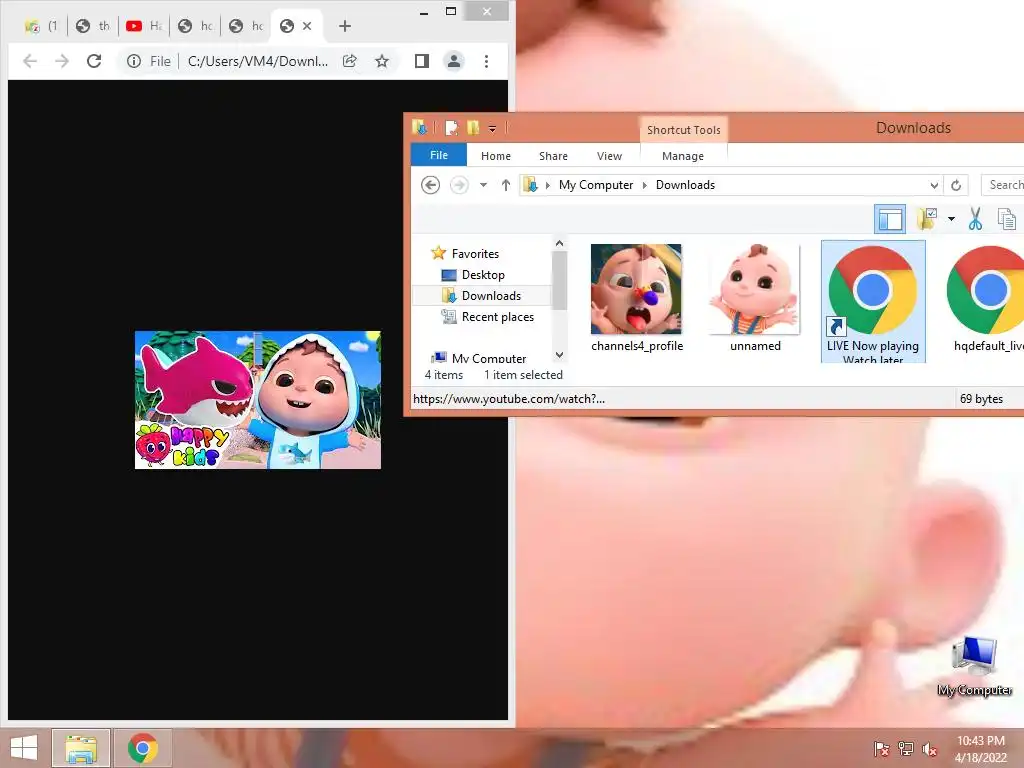Open dropdown next to folder options icon
Image resolution: width=1024 pixels, height=768 pixels.
coord(951,219)
